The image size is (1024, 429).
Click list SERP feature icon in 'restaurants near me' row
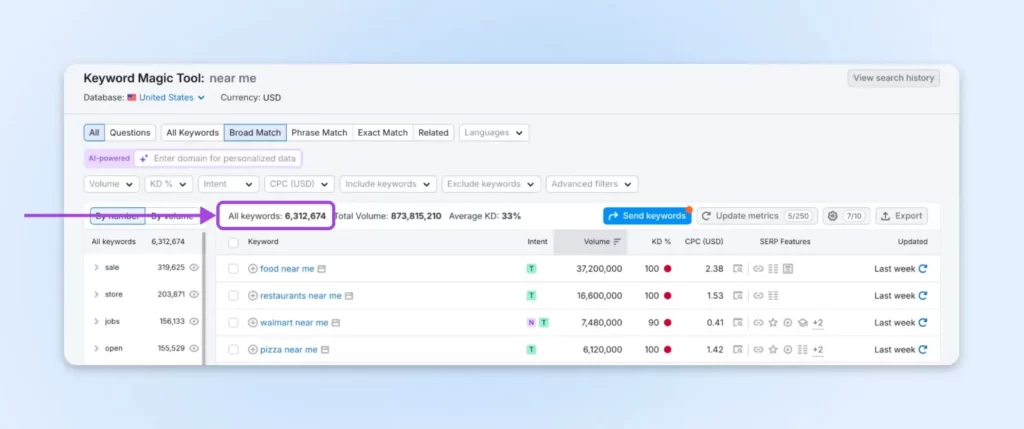click(x=773, y=296)
